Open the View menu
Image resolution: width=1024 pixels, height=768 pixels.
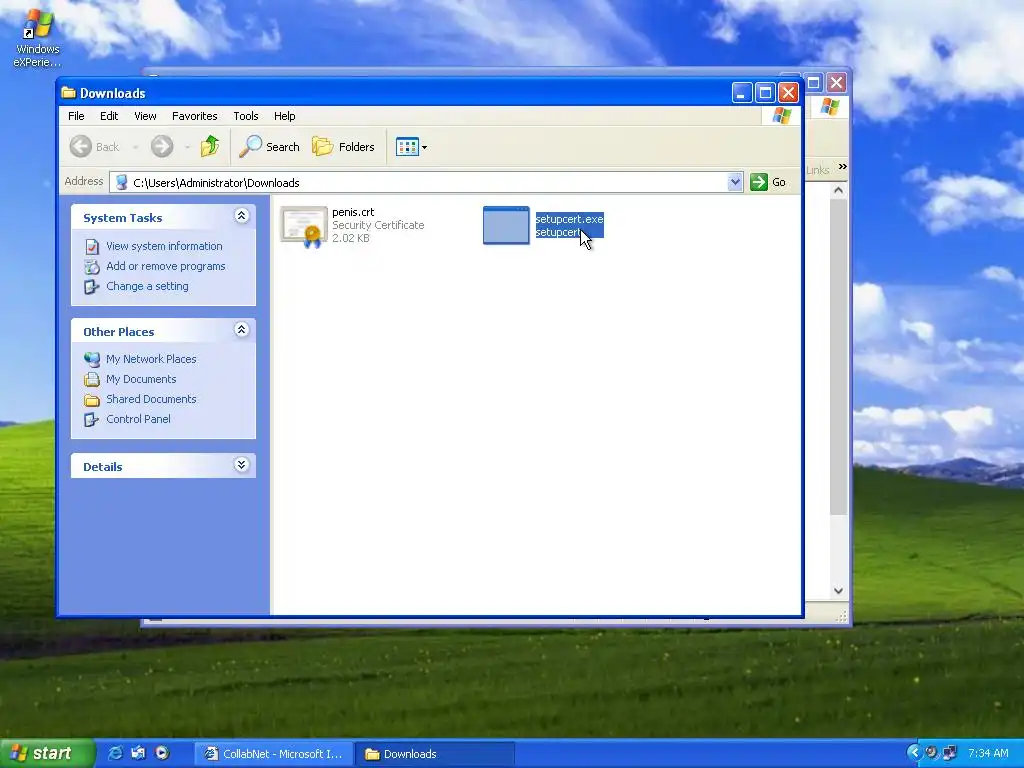[145, 116]
